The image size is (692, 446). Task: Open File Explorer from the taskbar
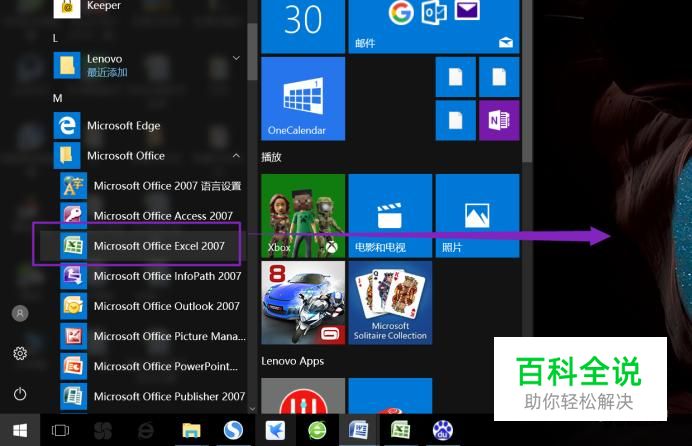pyautogui.click(x=191, y=430)
